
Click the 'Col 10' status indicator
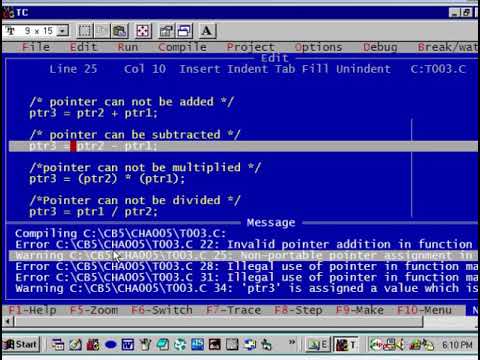(145, 69)
